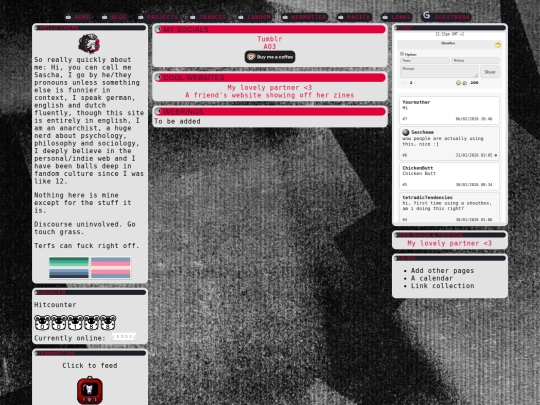
Task: Click the green online dot on Saschaaa's message
Action: pos(496,155)
